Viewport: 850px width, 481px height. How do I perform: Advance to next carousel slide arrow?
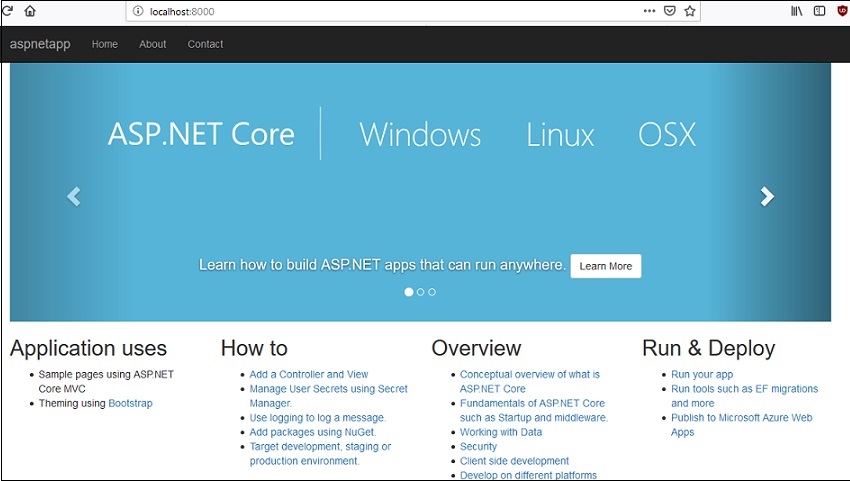pos(767,196)
